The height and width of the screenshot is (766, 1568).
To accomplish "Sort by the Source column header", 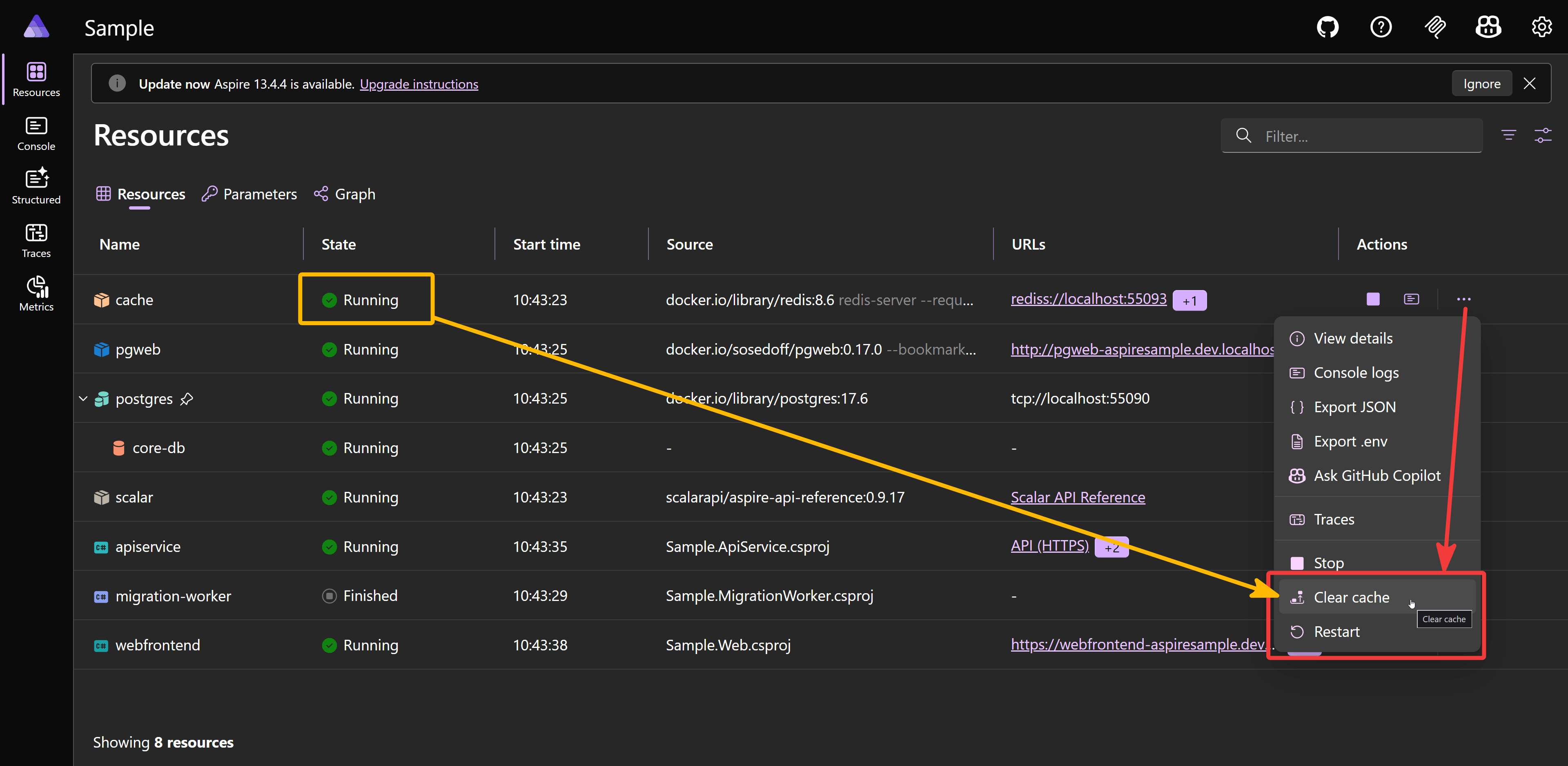I will [690, 245].
